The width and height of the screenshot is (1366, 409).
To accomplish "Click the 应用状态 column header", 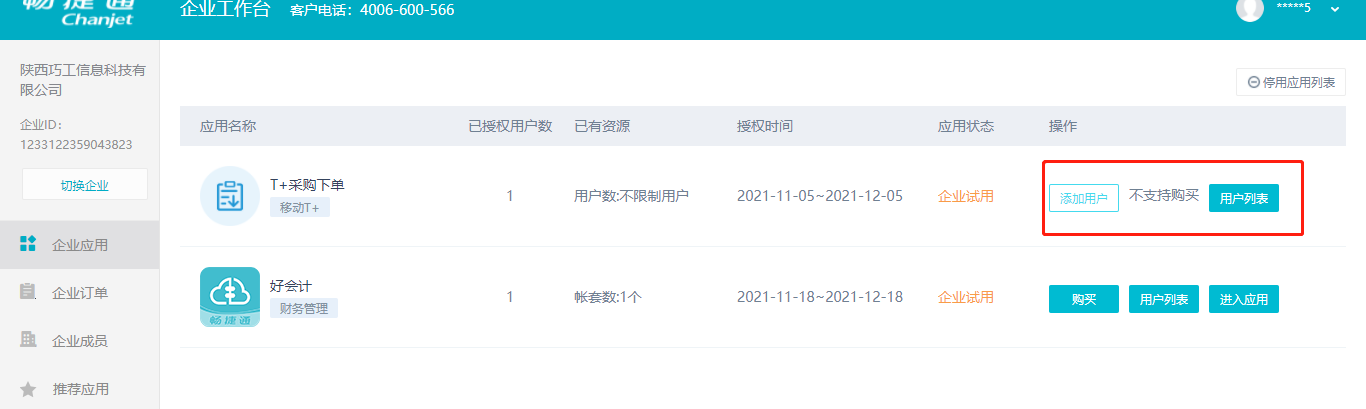I will (966, 126).
